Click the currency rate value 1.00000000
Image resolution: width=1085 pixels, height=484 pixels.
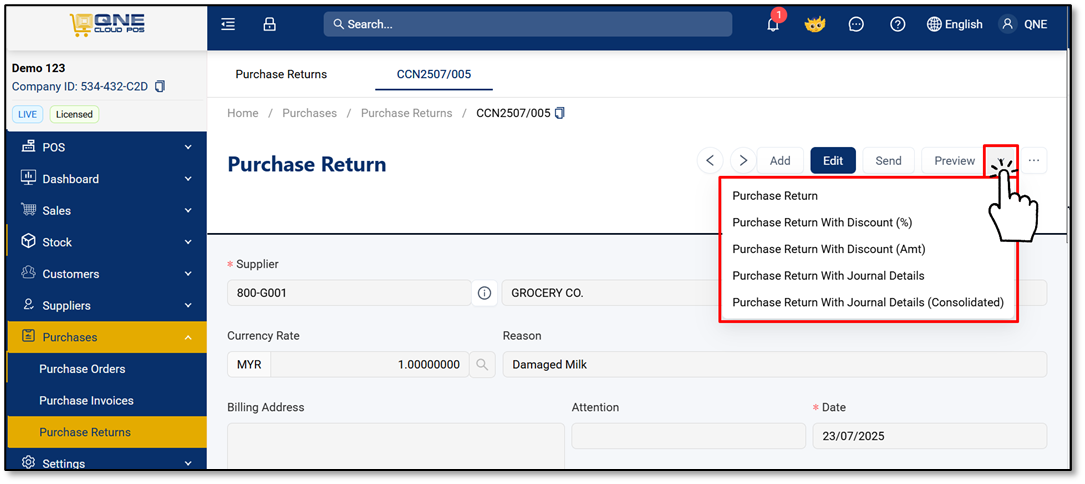[370, 364]
